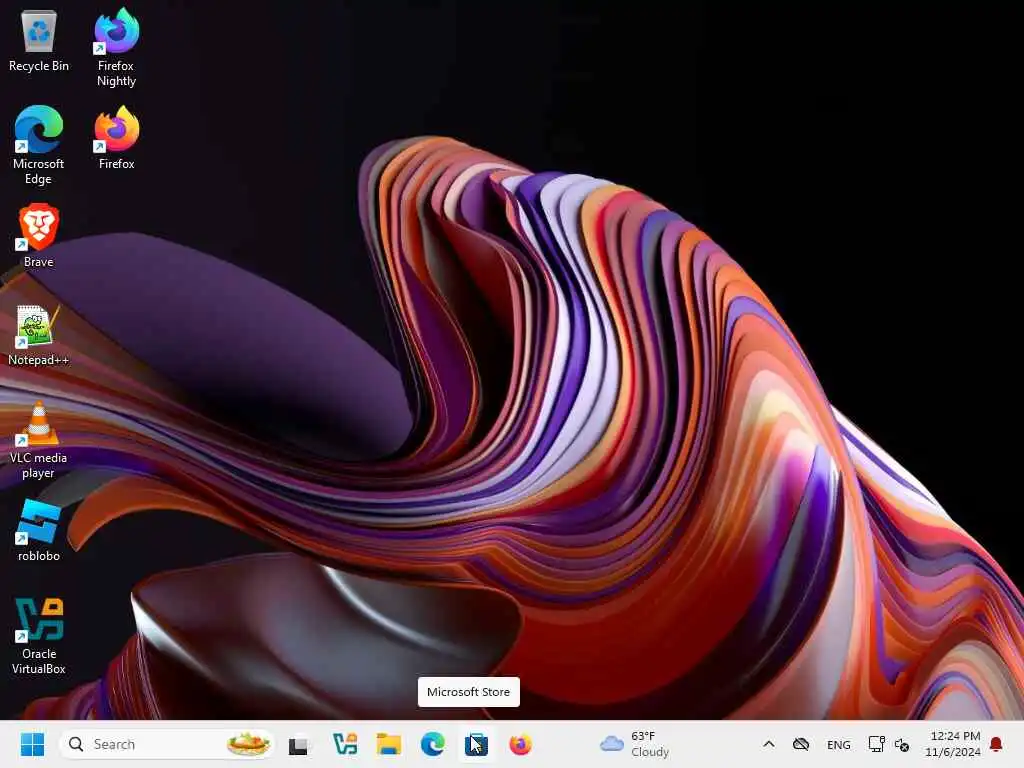Image resolution: width=1024 pixels, height=768 pixels.
Task: Select the Firefox desktop shortcut
Action: (x=116, y=138)
